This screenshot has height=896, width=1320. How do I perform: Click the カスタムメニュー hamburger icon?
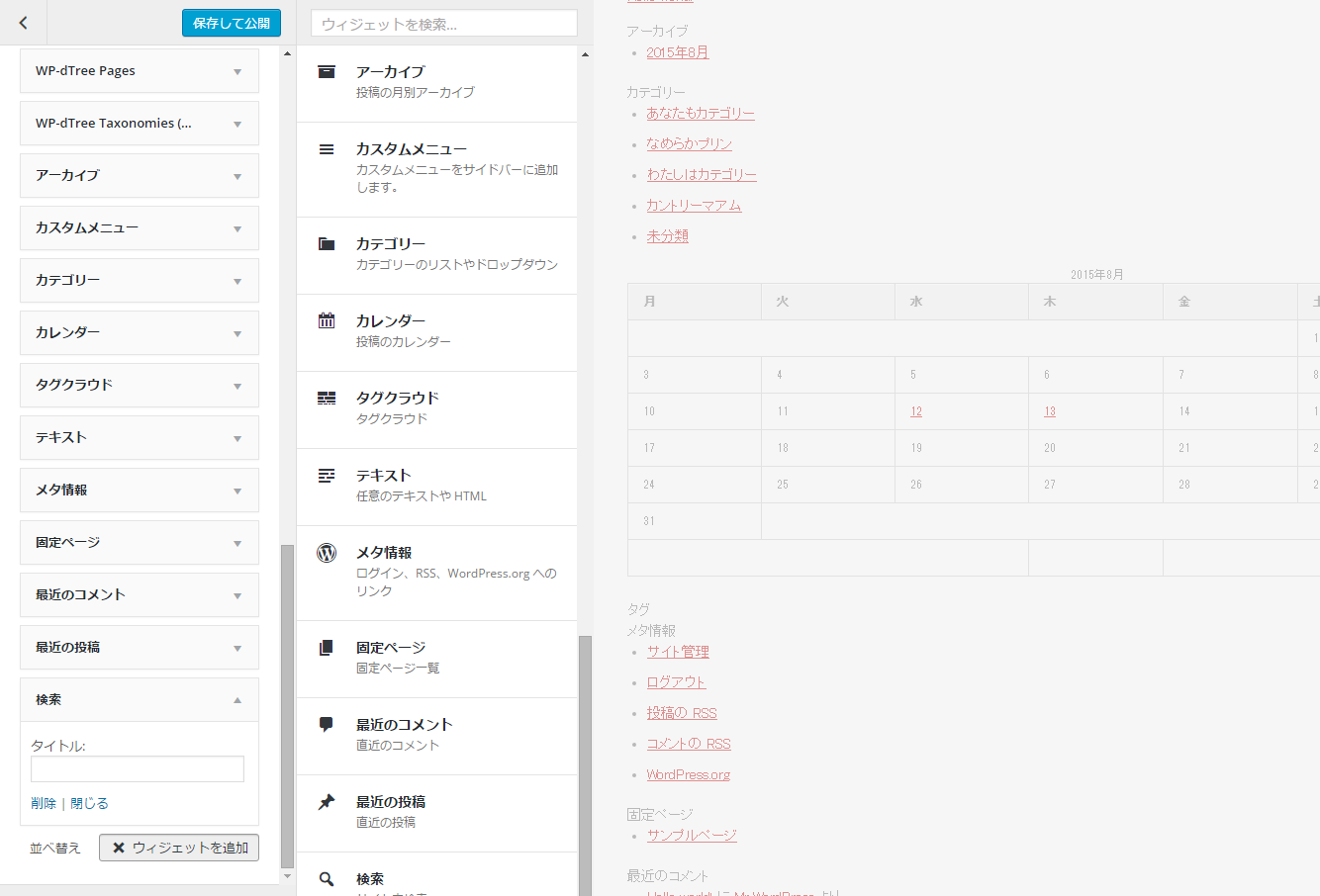[327, 149]
